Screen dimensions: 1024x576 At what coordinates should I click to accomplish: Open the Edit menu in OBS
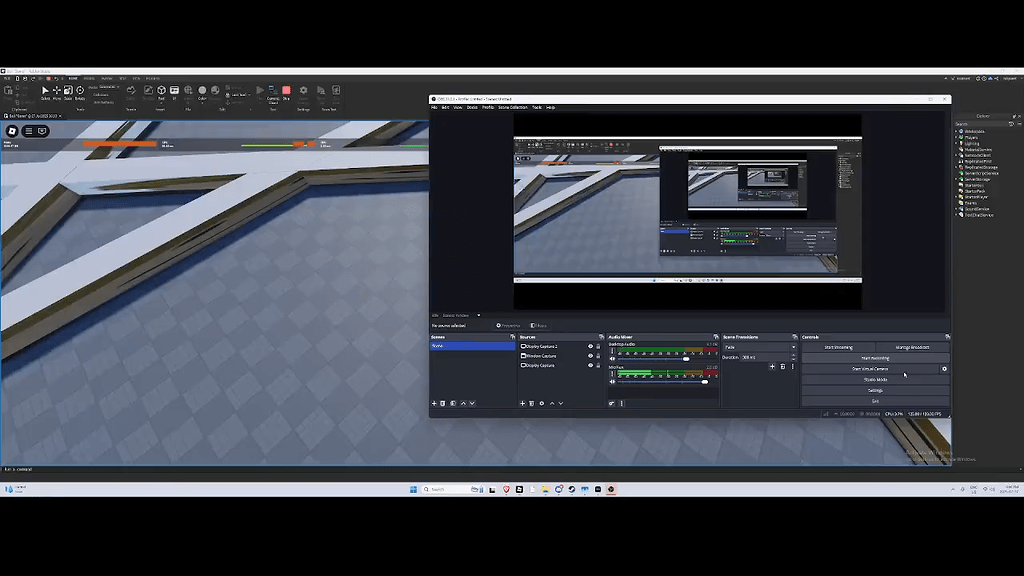coord(445,108)
